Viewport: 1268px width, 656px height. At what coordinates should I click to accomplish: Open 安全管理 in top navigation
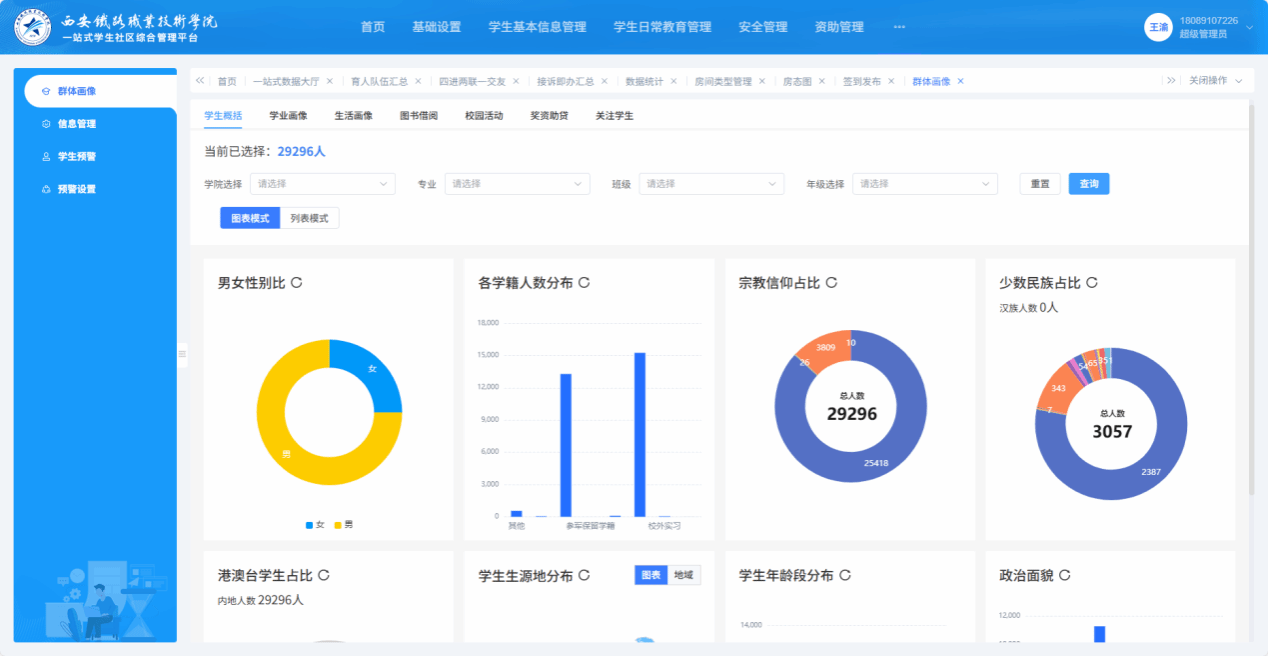(763, 27)
